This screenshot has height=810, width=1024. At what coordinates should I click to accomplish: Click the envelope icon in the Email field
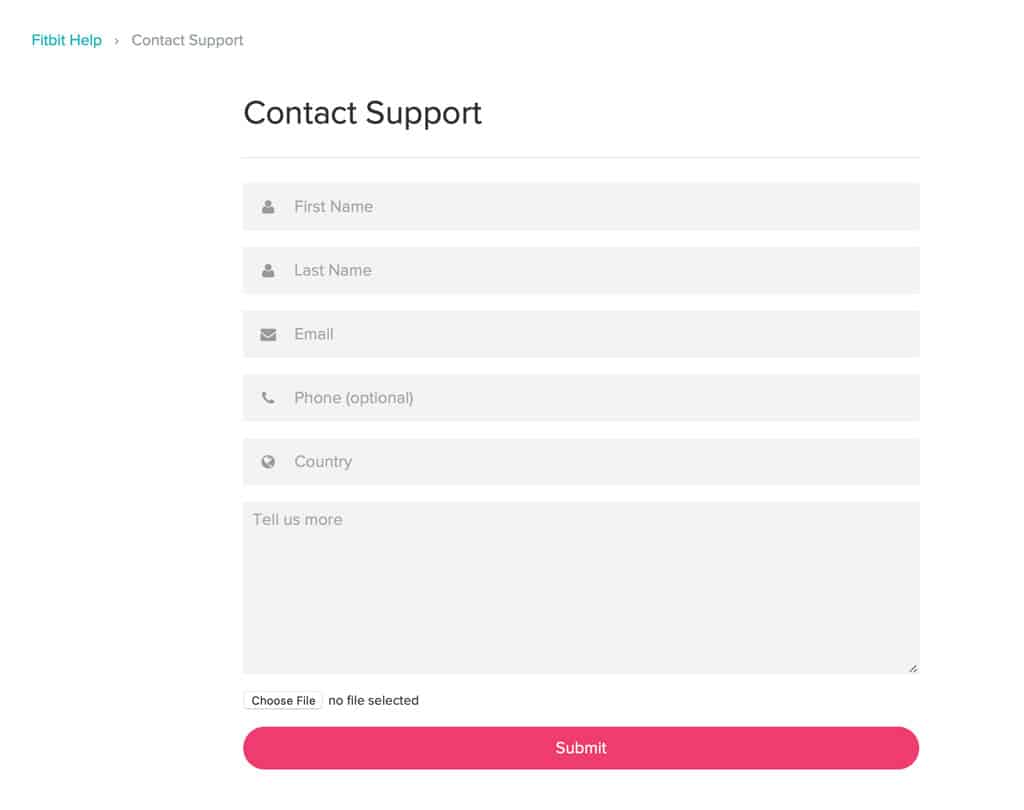[267, 334]
